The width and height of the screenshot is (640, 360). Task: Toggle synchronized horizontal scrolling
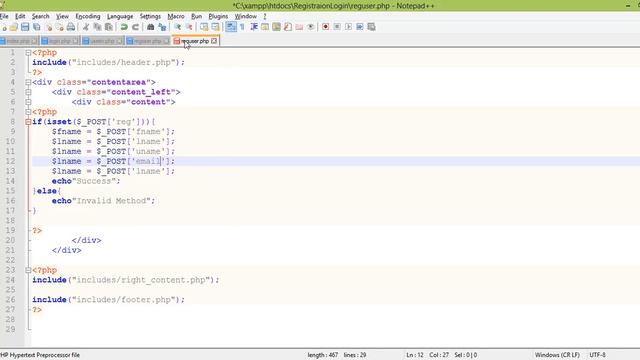[215, 27]
